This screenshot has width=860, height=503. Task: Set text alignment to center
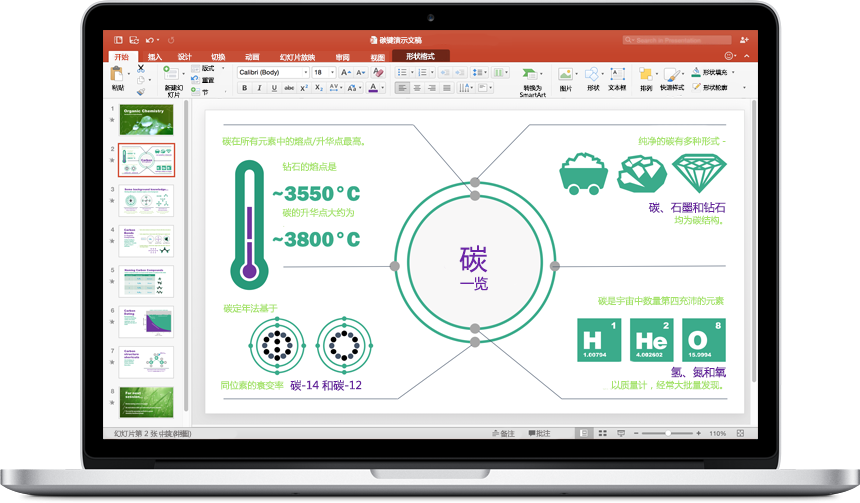[417, 88]
